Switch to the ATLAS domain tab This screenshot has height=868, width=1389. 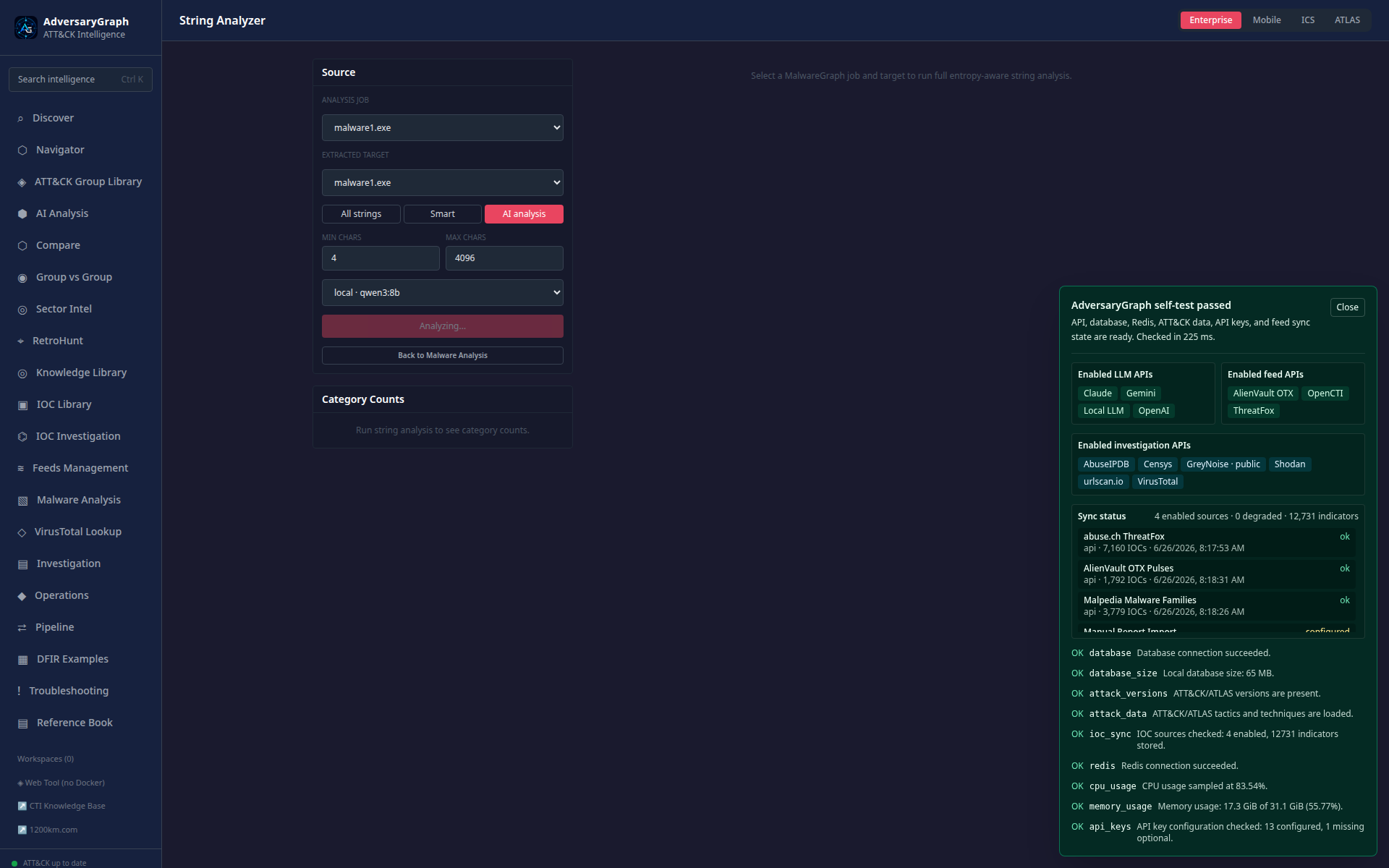point(1347,20)
